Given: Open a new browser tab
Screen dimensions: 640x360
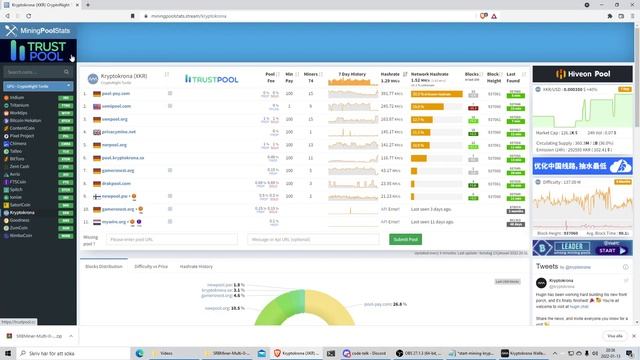Looking at the screenshot, I should pos(87,5).
